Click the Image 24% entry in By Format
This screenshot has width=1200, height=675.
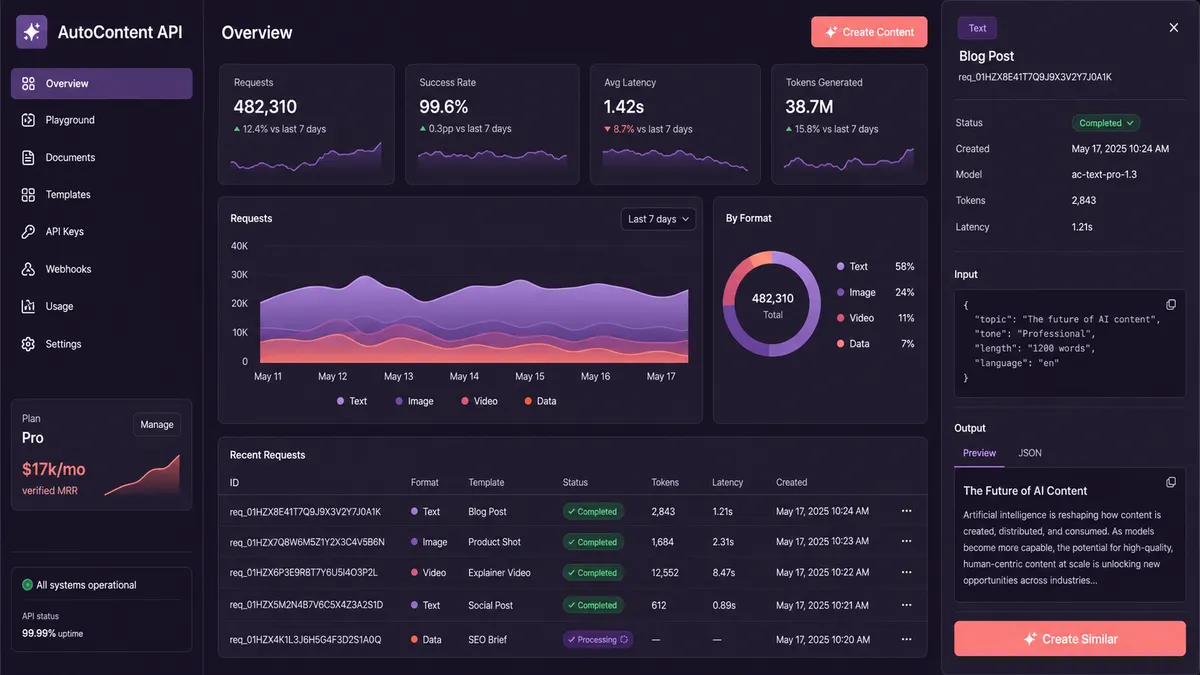click(x=875, y=293)
